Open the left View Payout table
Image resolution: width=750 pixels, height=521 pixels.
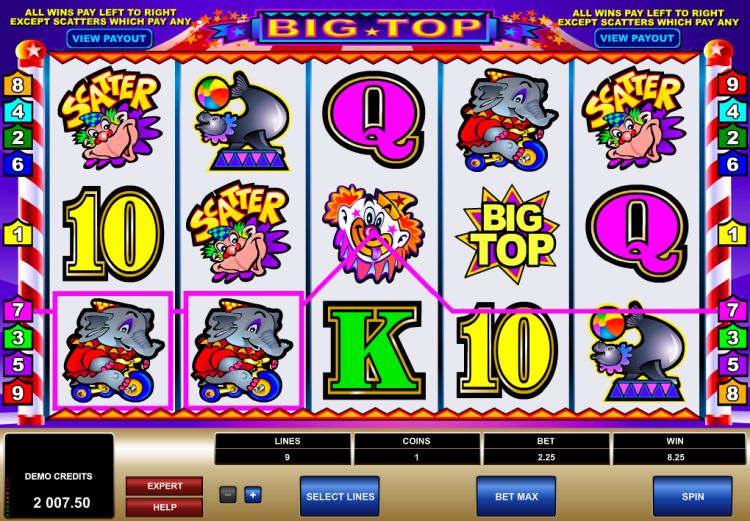110,39
